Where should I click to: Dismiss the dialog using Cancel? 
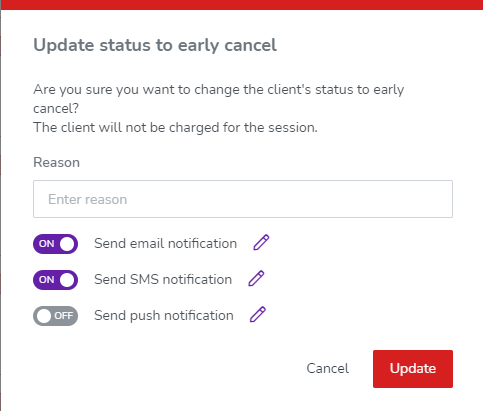pyautogui.click(x=328, y=369)
